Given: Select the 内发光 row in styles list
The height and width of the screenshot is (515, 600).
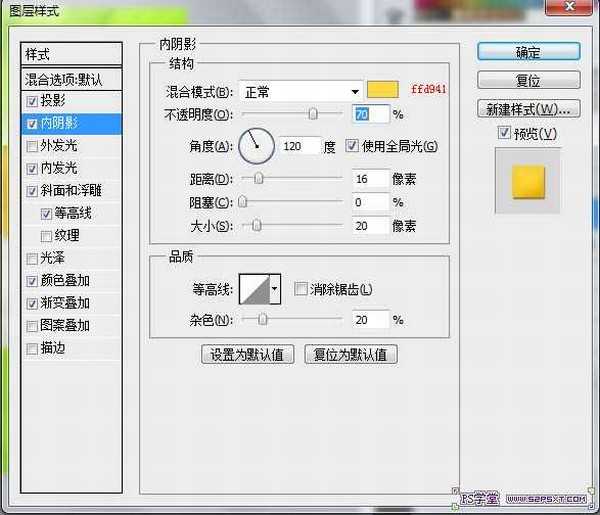Looking at the screenshot, I should 72,169.
